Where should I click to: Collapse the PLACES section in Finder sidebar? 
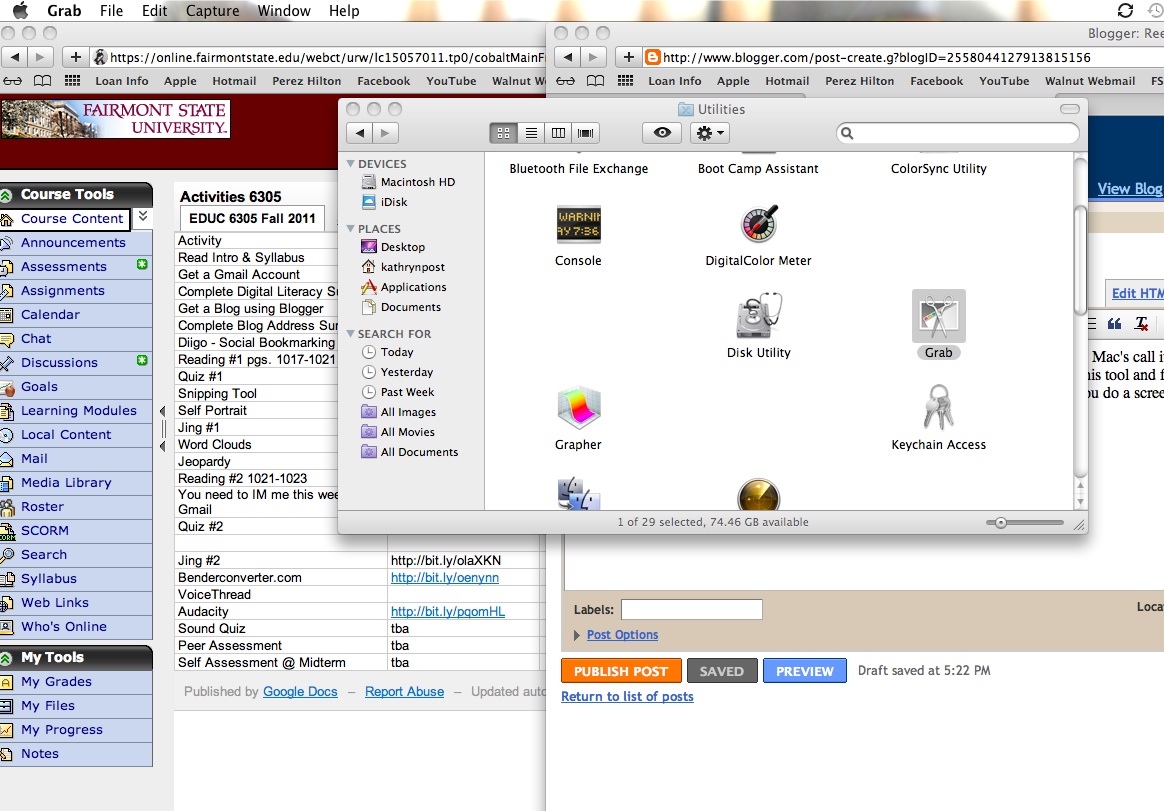[x=350, y=229]
